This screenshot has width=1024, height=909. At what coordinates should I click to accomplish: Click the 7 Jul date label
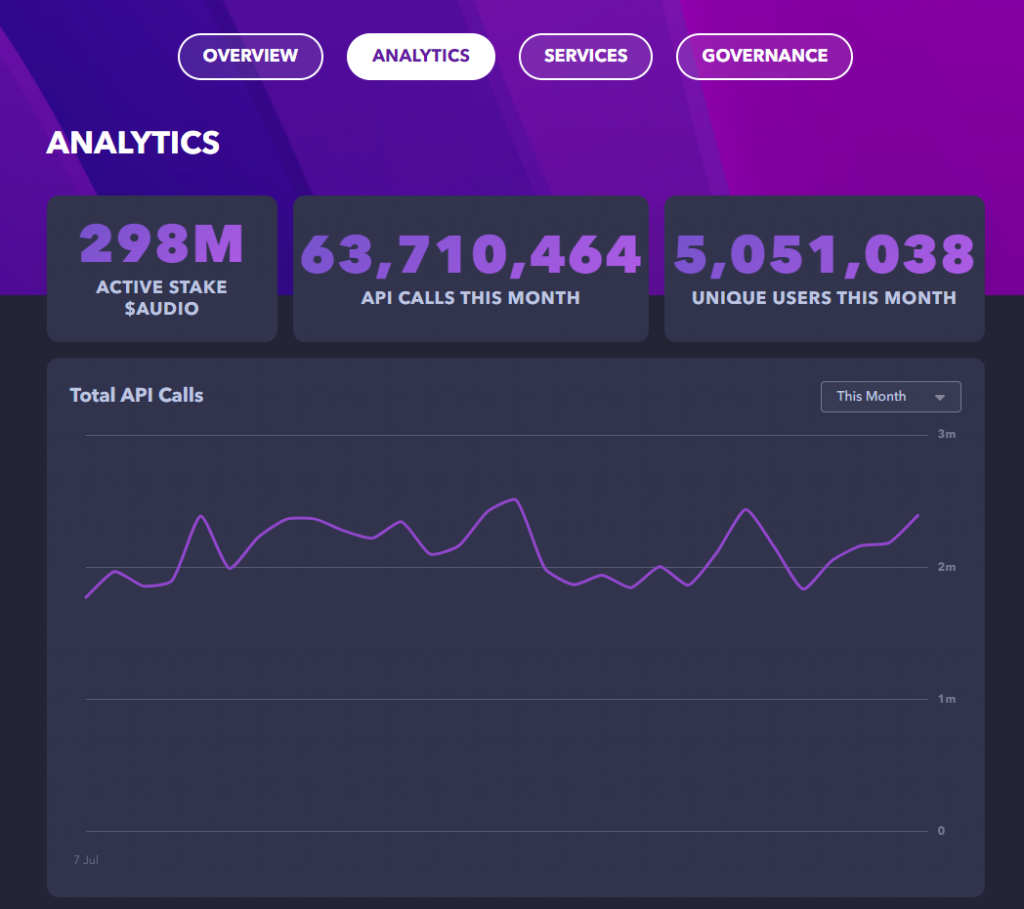pos(86,859)
